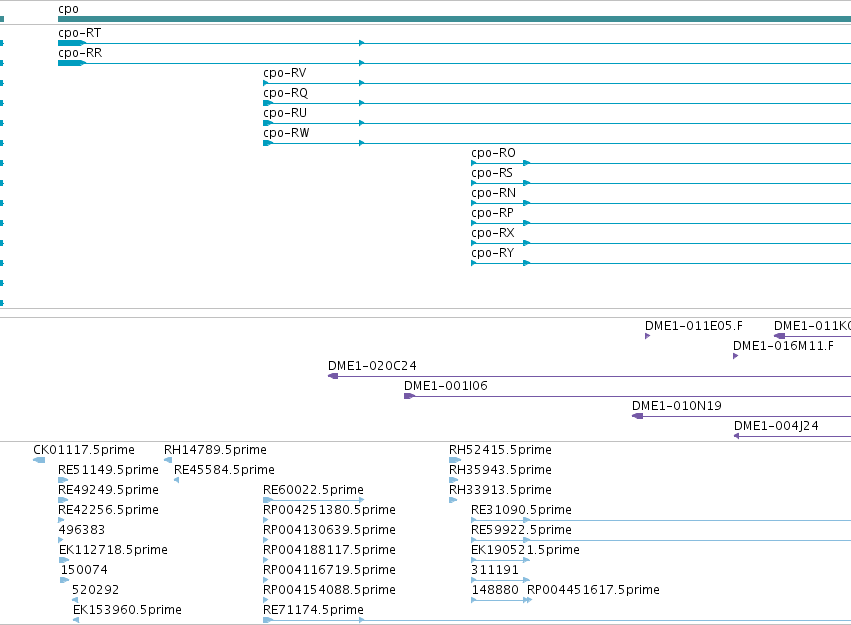
Task: Select transcript cpo-RP label
Action: point(492,213)
